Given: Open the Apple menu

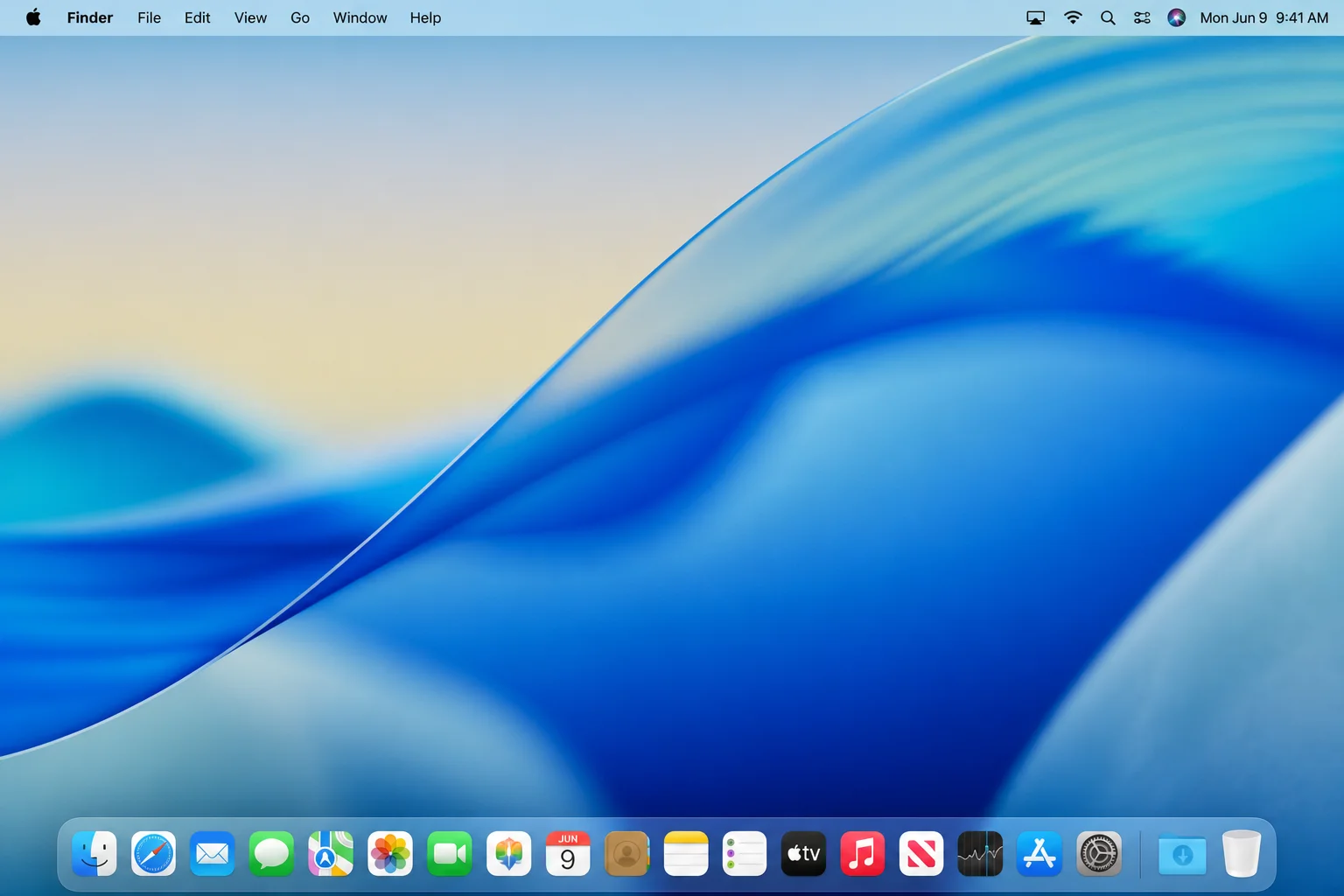Looking at the screenshot, I should tap(33, 17).
